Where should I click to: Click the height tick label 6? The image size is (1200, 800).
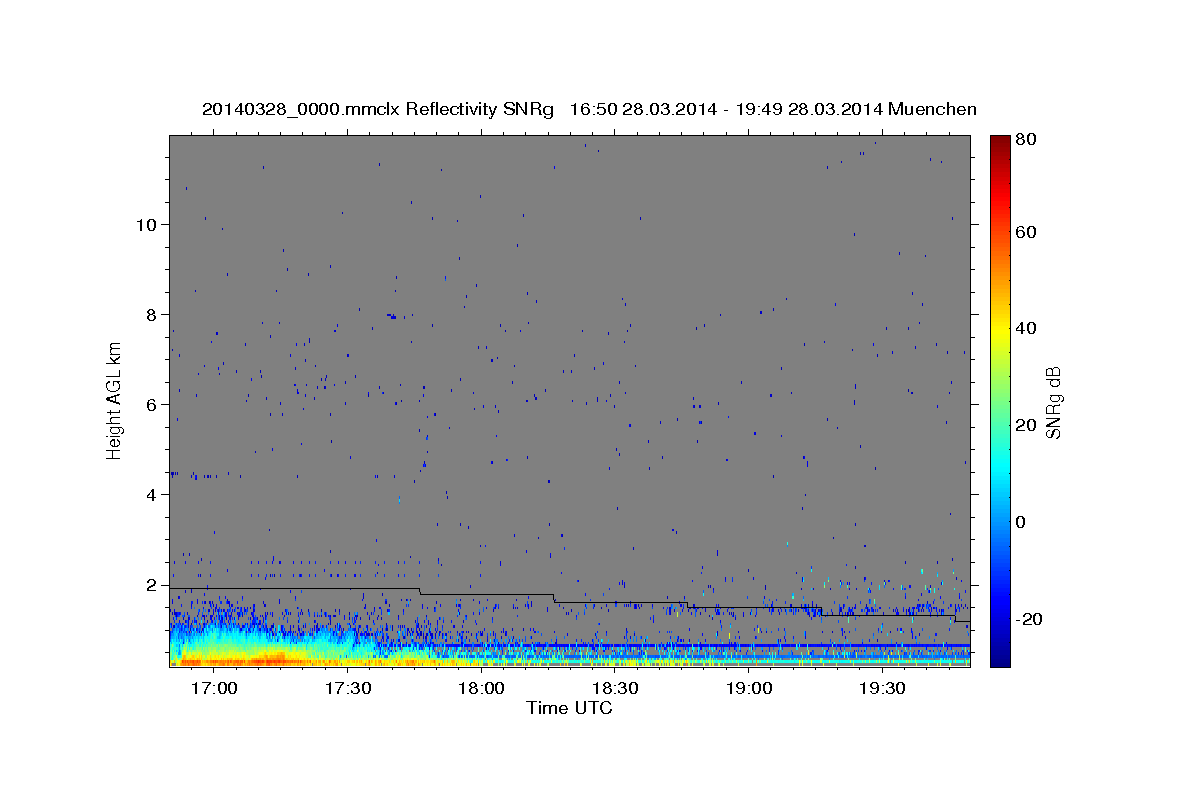coord(153,405)
